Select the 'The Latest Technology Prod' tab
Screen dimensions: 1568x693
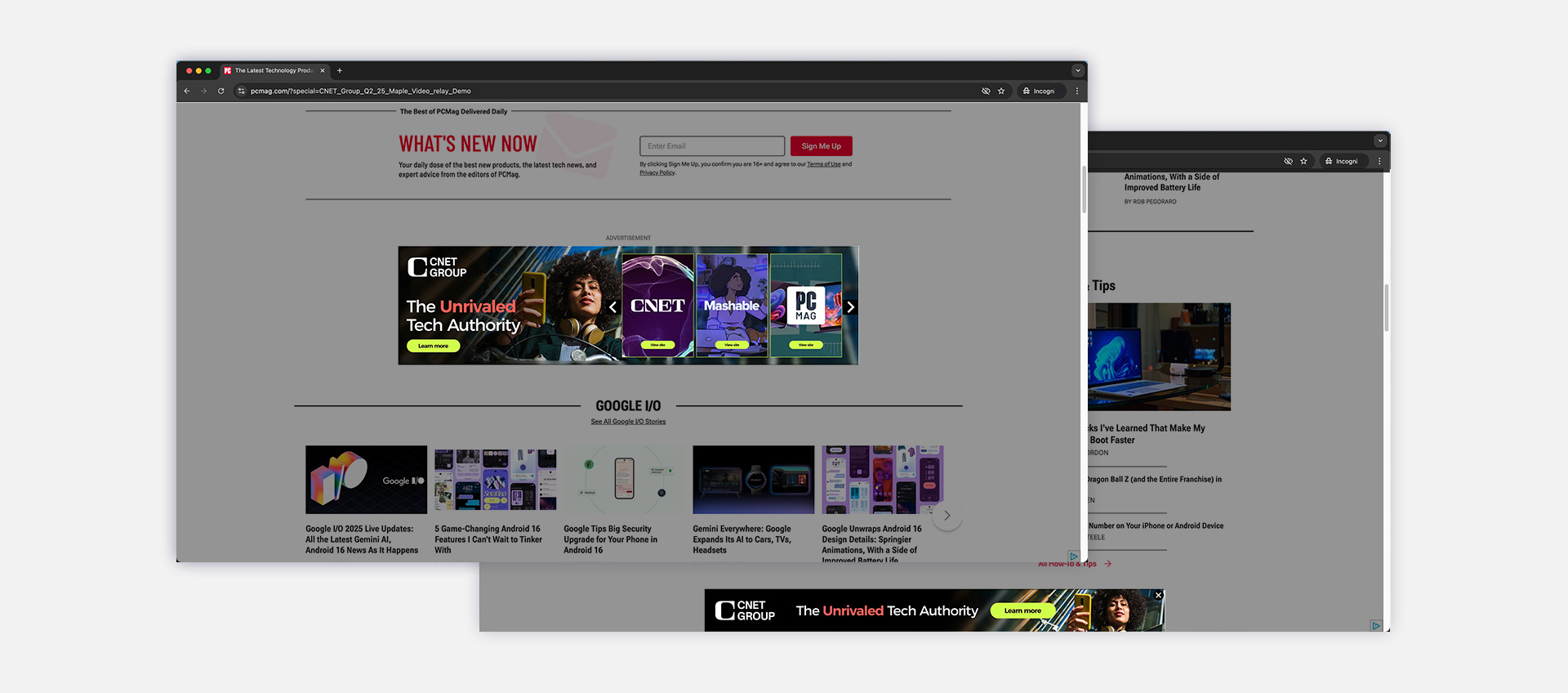point(275,71)
